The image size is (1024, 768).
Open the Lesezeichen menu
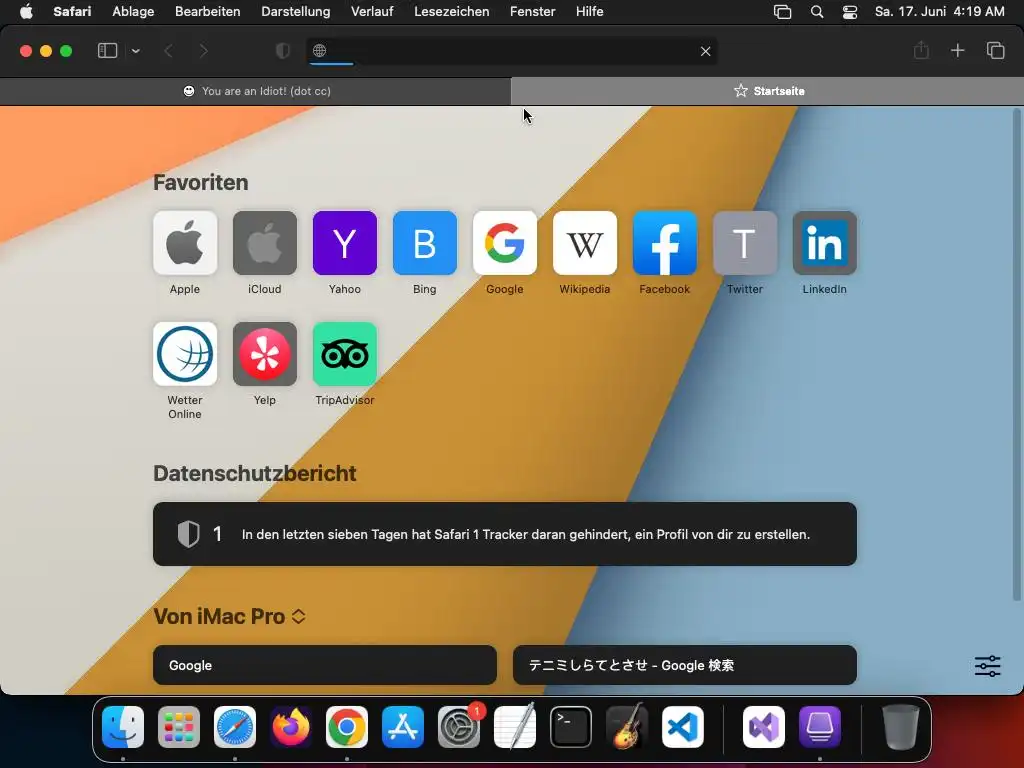pyautogui.click(x=452, y=12)
